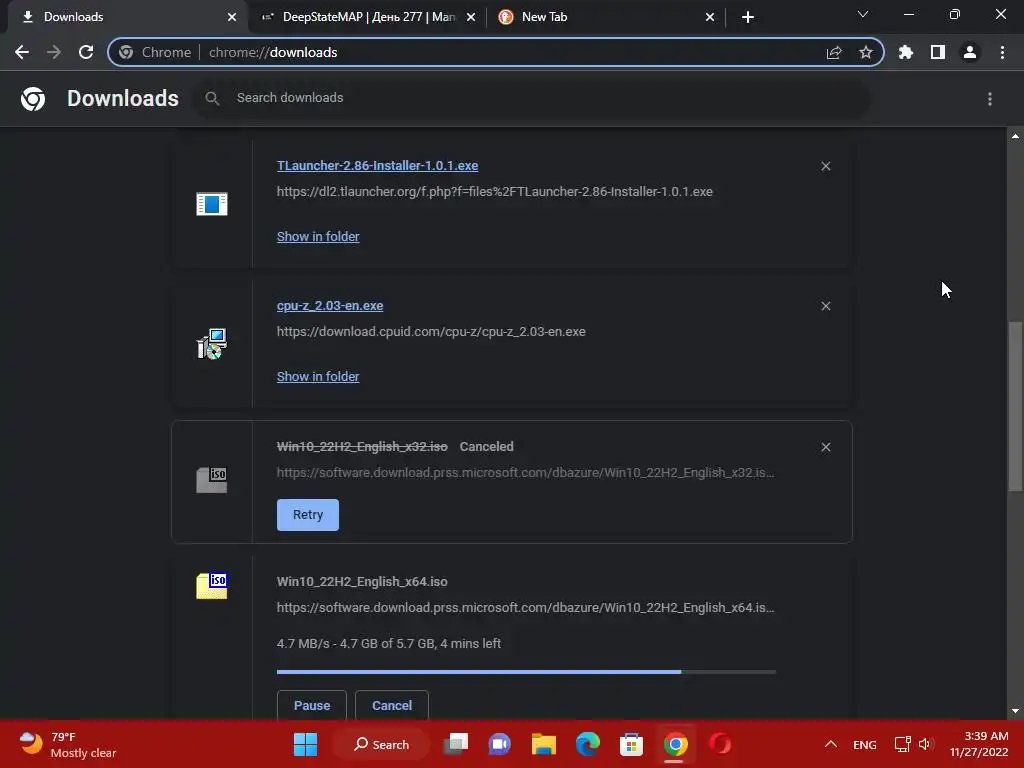Close the DeepStateMAP tab
The width and height of the screenshot is (1024, 768).
(471, 17)
